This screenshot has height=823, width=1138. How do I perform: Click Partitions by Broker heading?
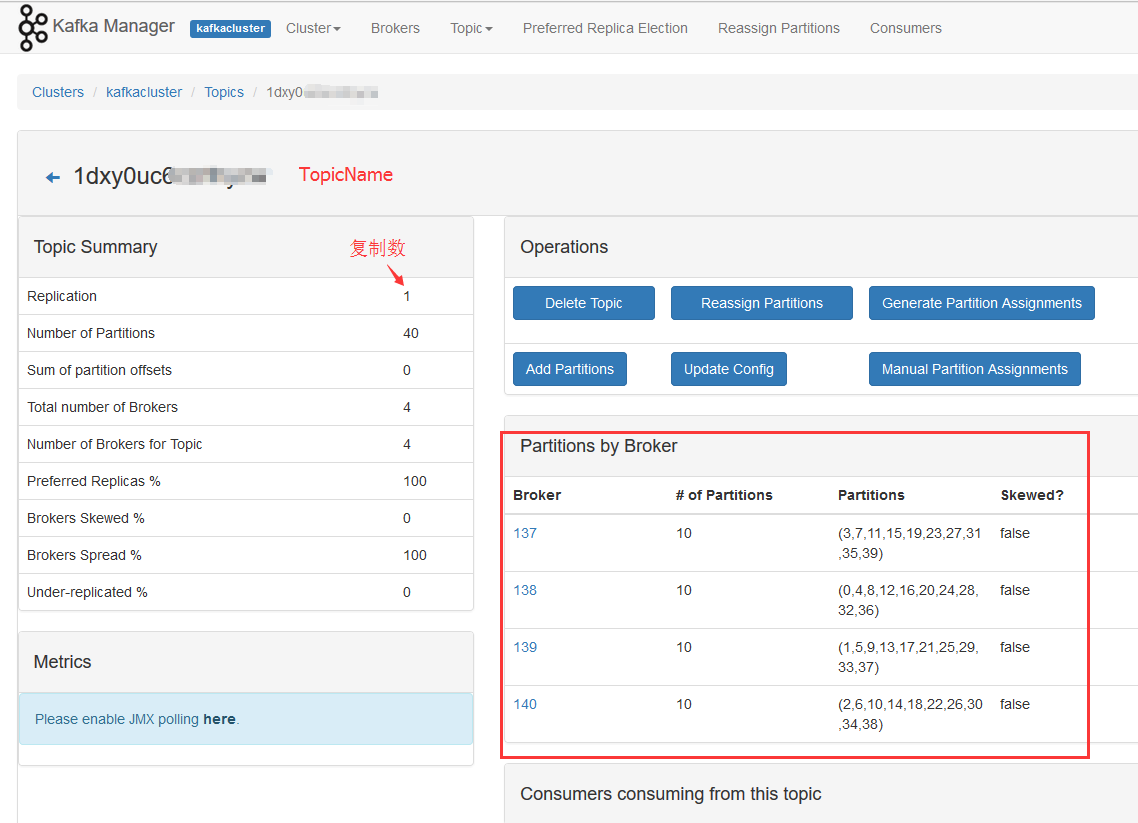coord(598,446)
